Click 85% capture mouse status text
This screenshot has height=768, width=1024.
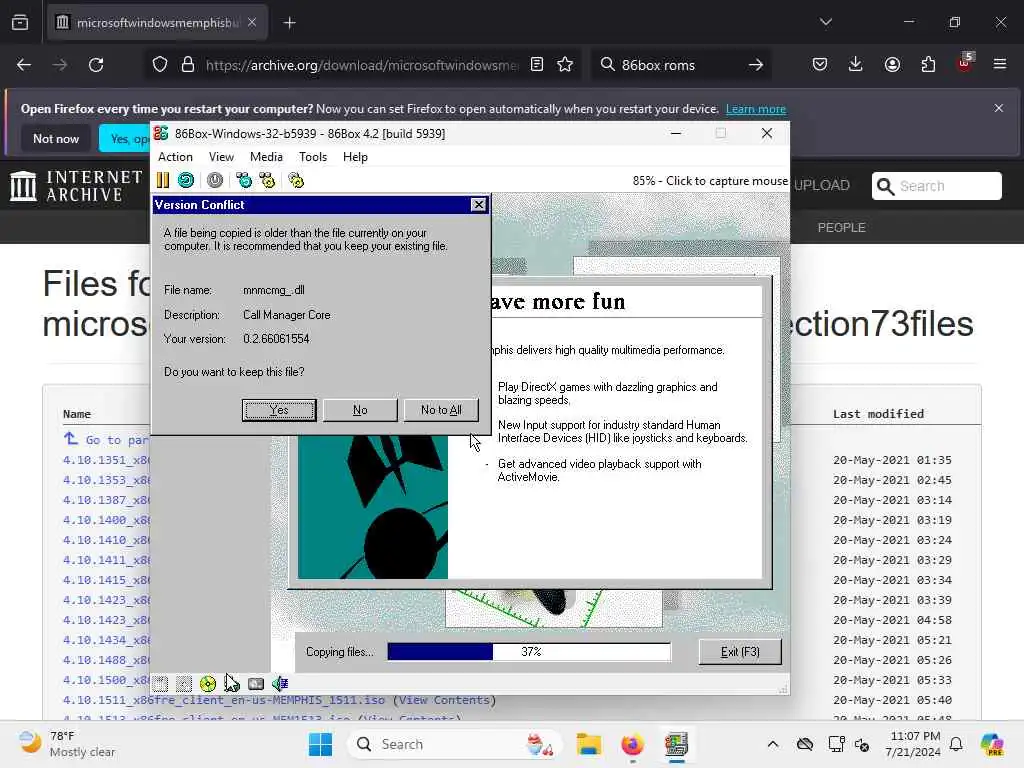[x=710, y=181]
